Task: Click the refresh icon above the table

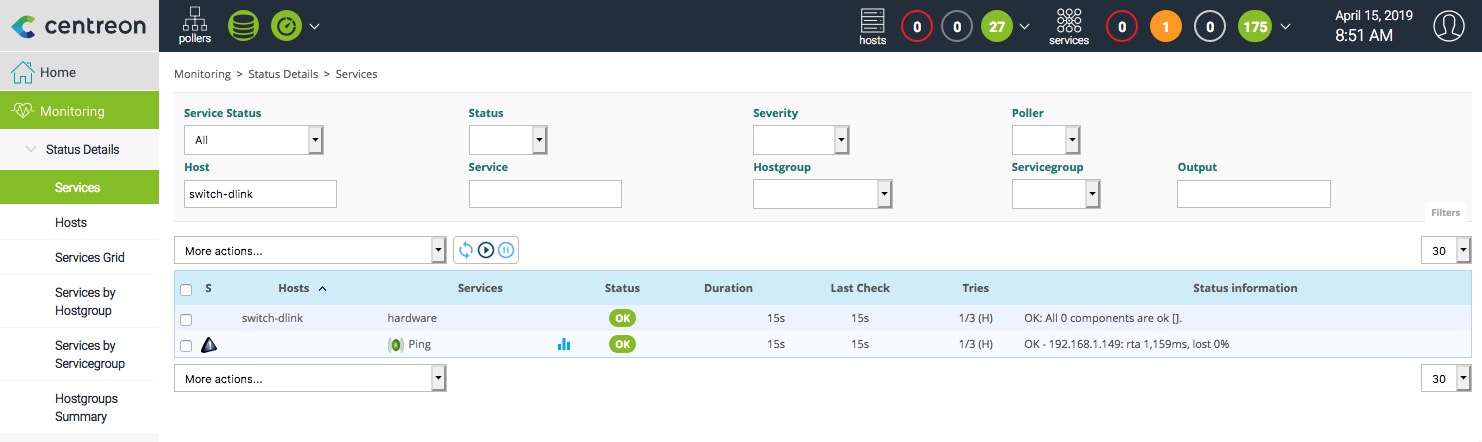Action: (x=466, y=250)
